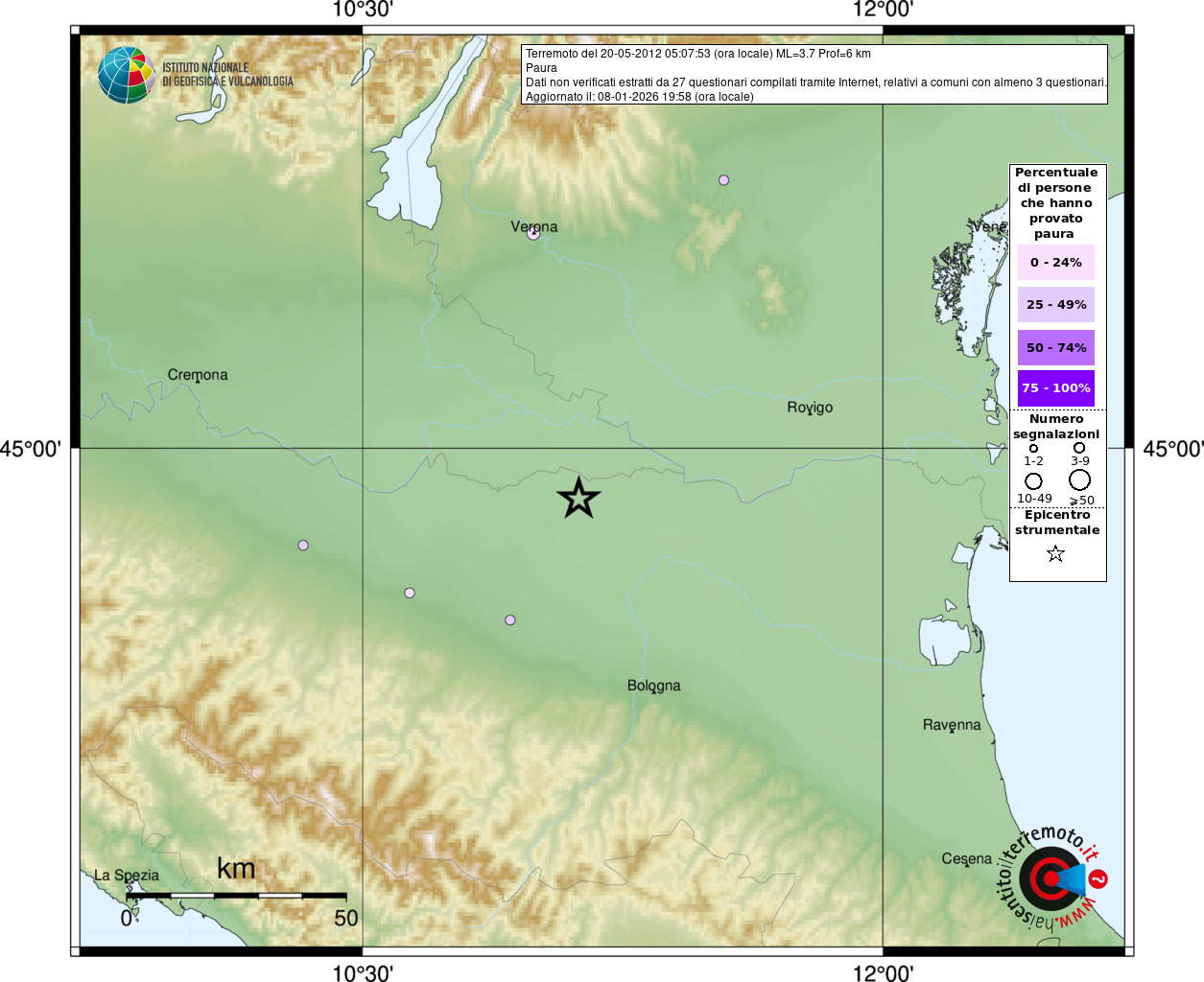1204x982 pixels.
Task: Click the 0 - 24% color swatch
Action: pyautogui.click(x=1056, y=262)
